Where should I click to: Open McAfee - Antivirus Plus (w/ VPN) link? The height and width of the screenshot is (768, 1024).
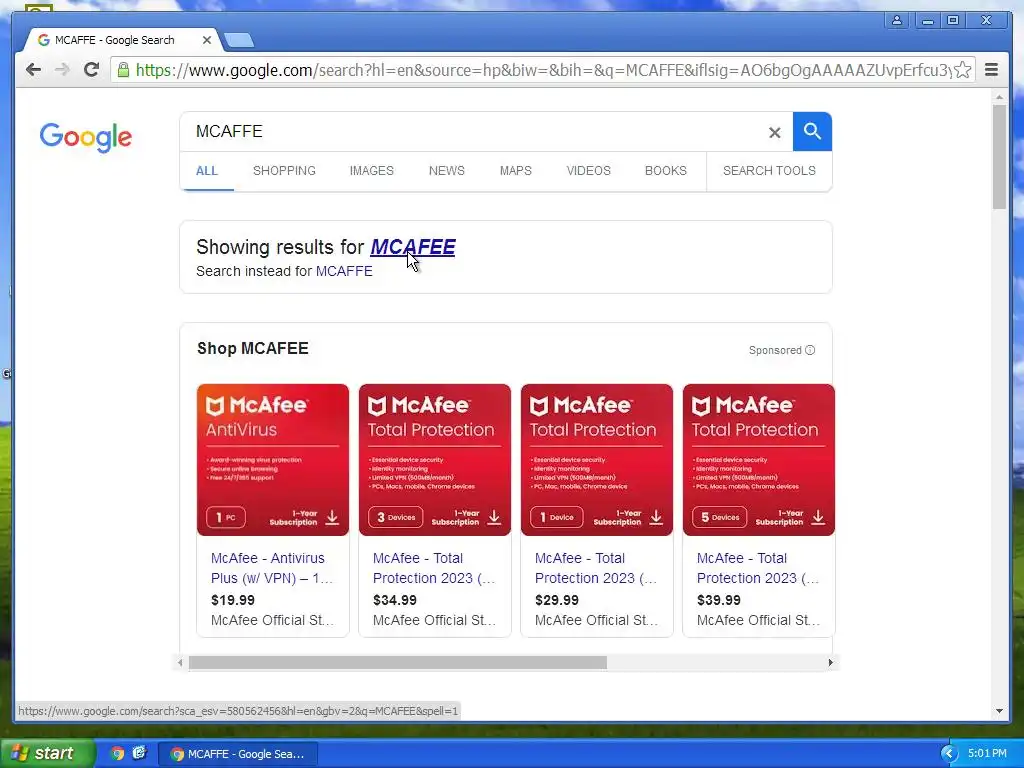(272, 568)
